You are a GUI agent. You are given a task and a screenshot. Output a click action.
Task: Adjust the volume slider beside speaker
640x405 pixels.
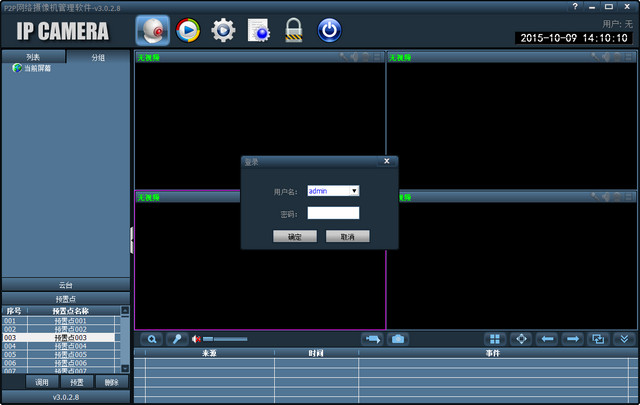225,339
